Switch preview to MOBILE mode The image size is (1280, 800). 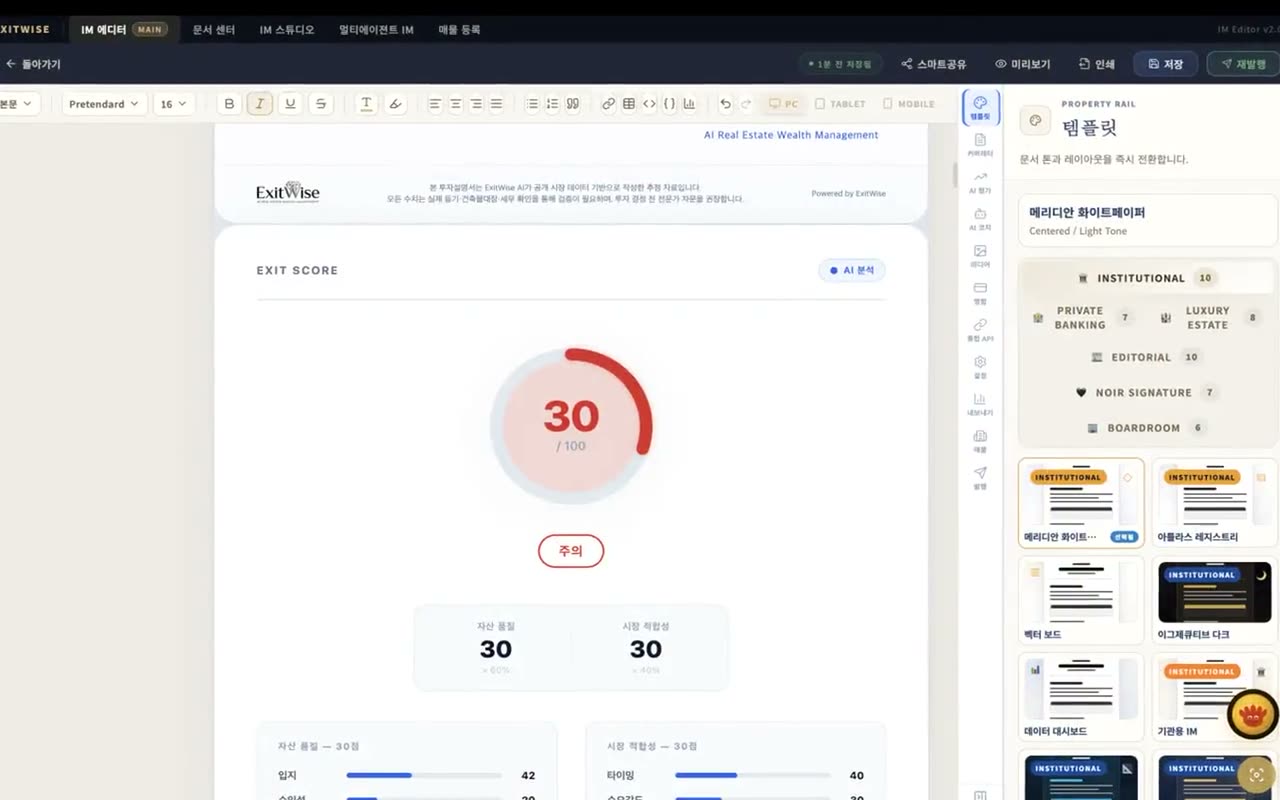tap(908, 104)
